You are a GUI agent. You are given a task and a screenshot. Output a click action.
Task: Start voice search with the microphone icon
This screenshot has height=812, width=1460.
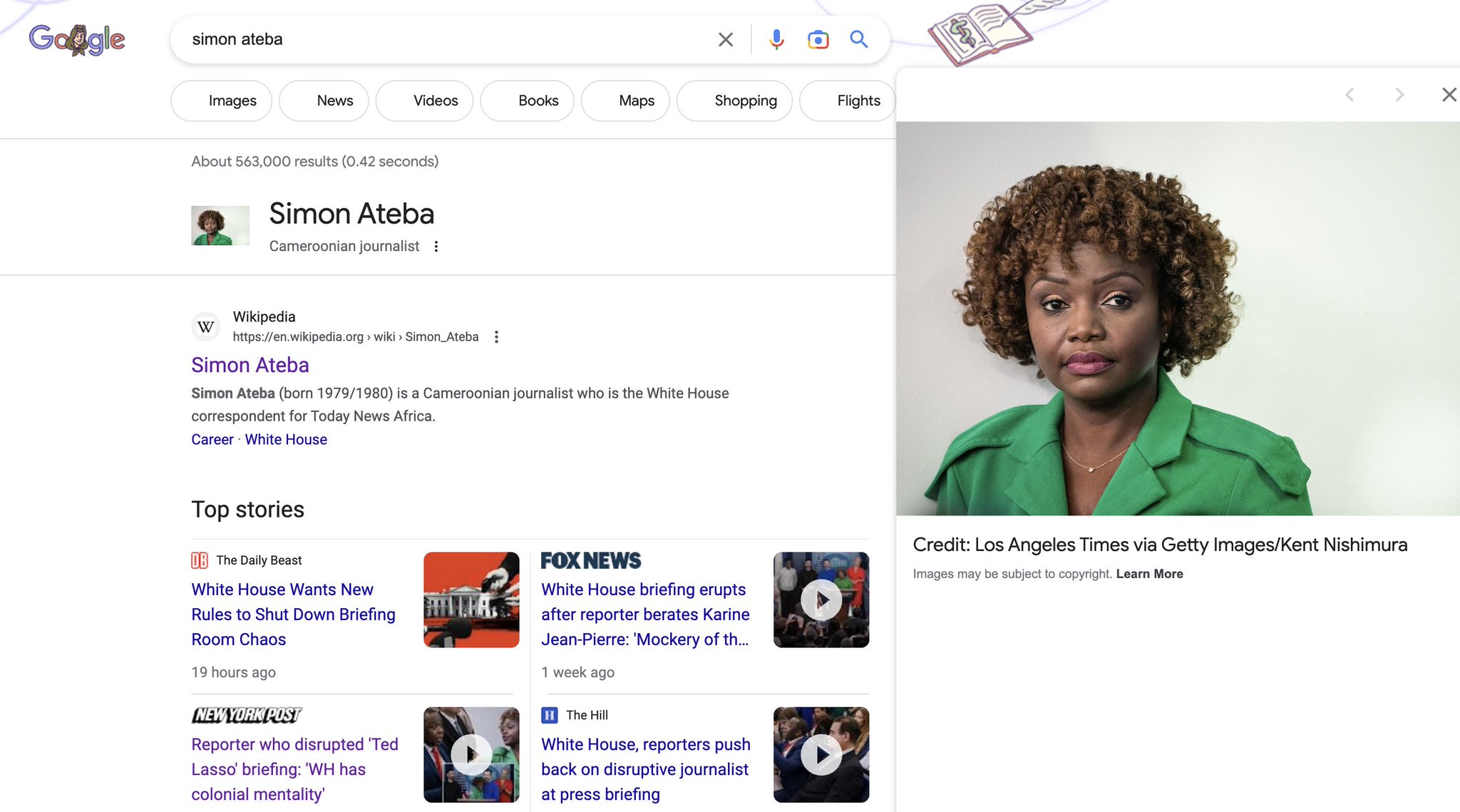point(777,39)
